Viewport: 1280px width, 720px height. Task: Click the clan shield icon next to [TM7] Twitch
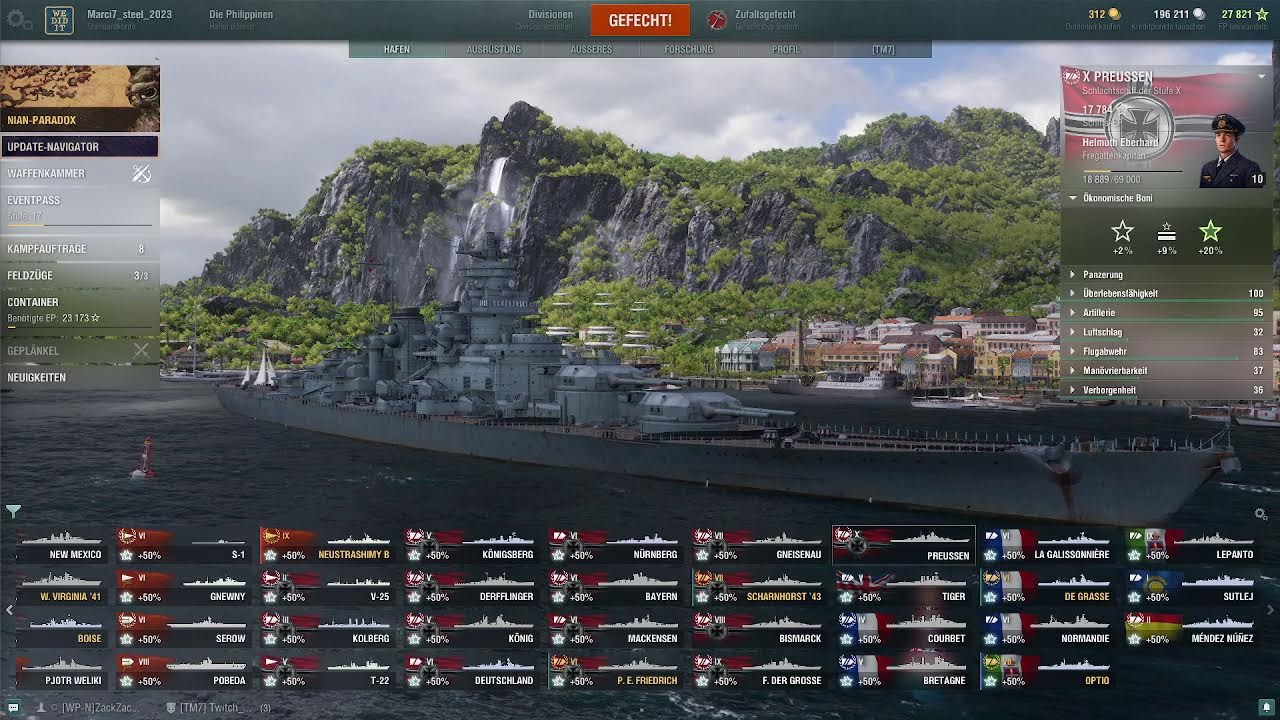(x=171, y=707)
